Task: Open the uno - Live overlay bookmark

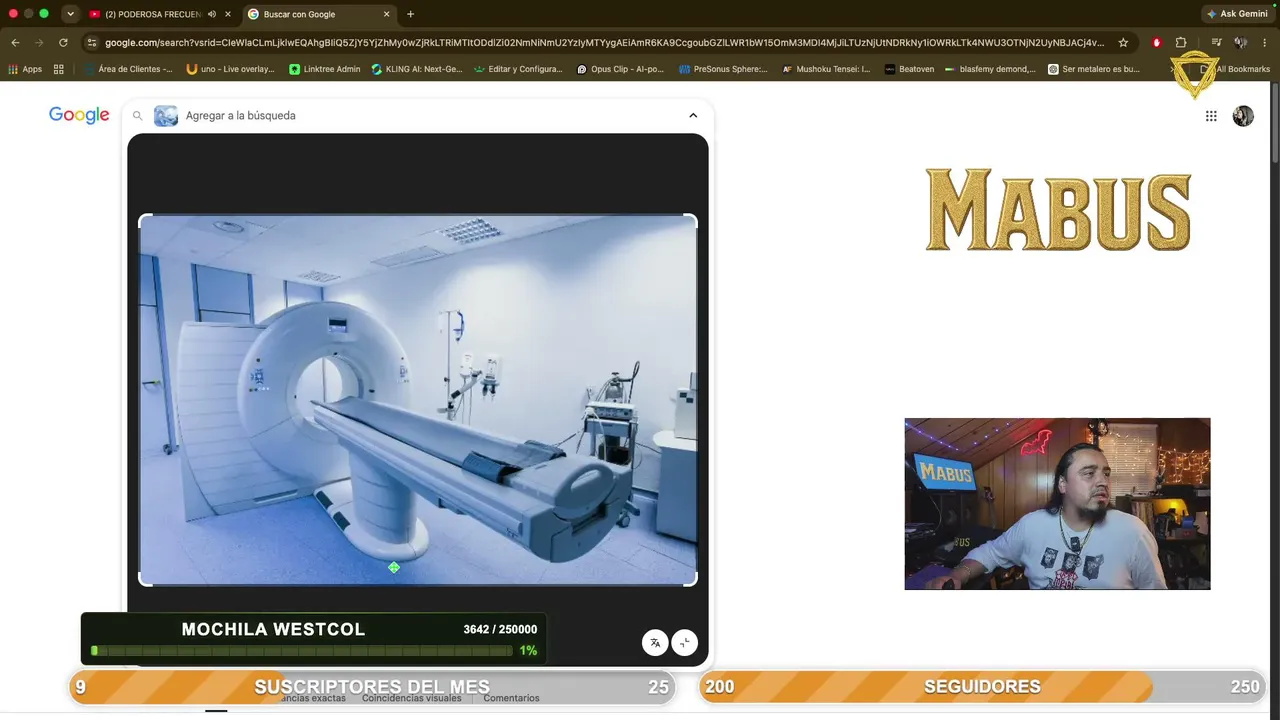Action: click(231, 69)
